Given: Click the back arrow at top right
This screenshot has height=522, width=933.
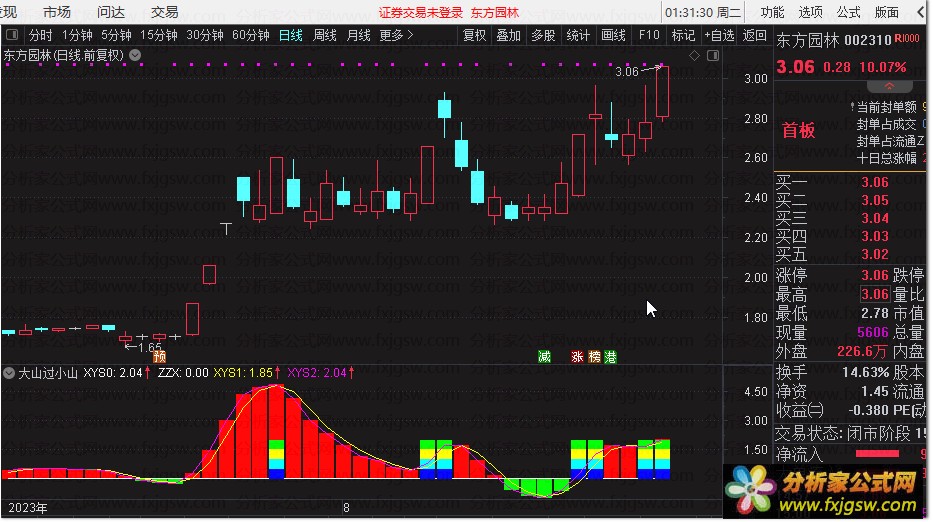Looking at the screenshot, I should (x=921, y=12).
